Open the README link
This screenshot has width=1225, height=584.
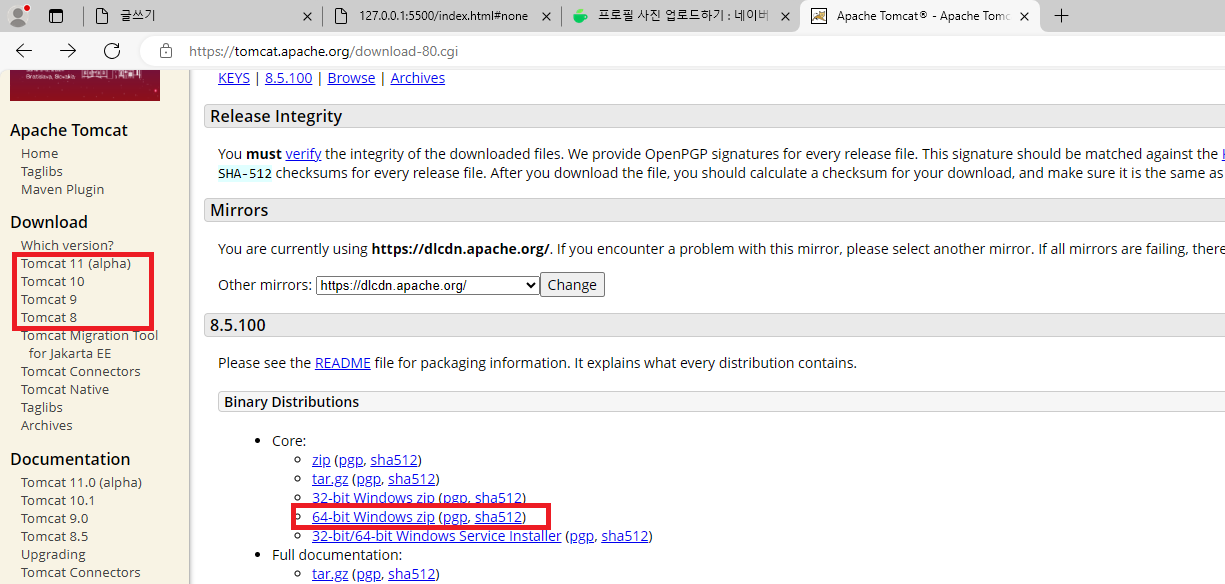tap(343, 363)
